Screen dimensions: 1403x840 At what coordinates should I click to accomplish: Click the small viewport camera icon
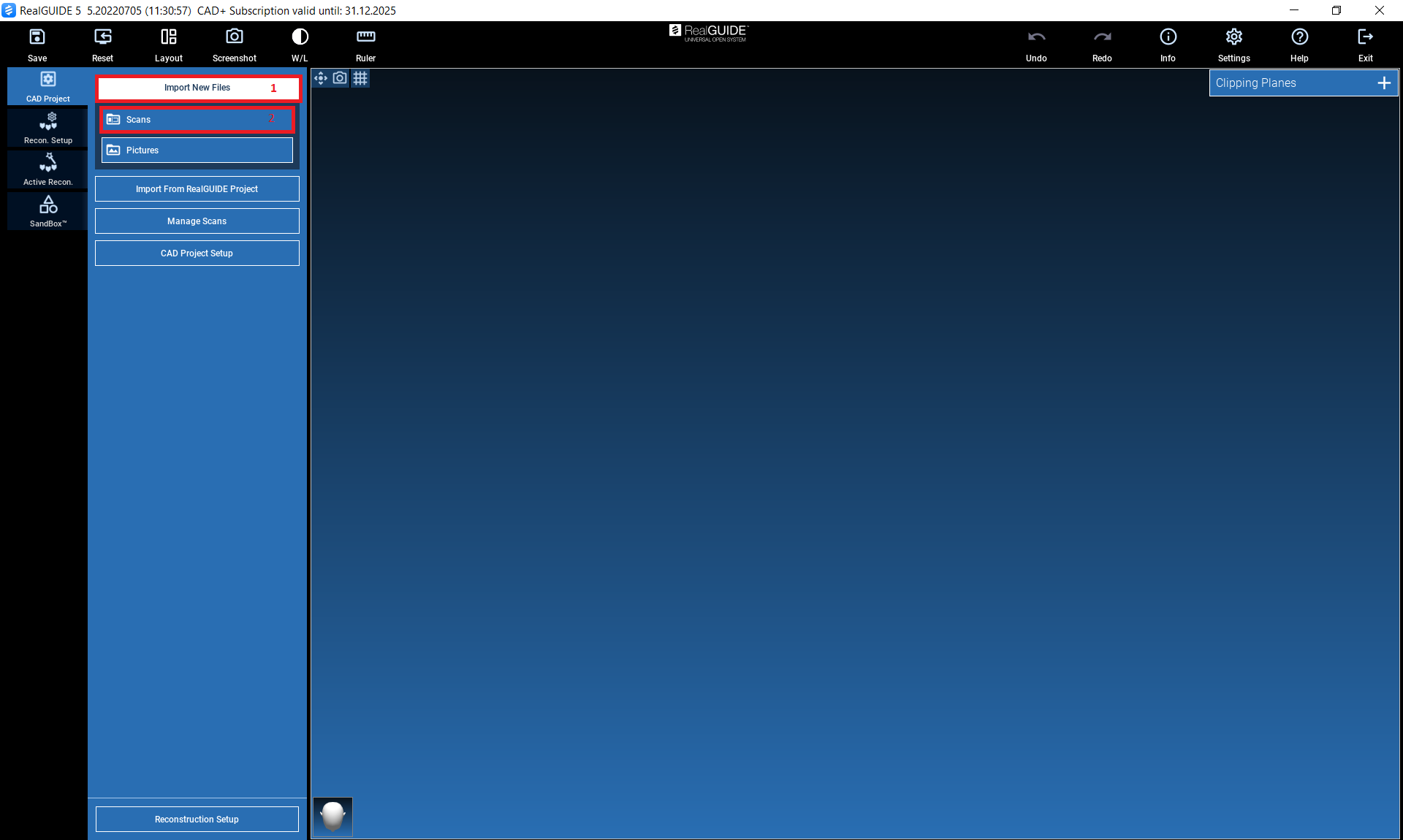tap(340, 78)
